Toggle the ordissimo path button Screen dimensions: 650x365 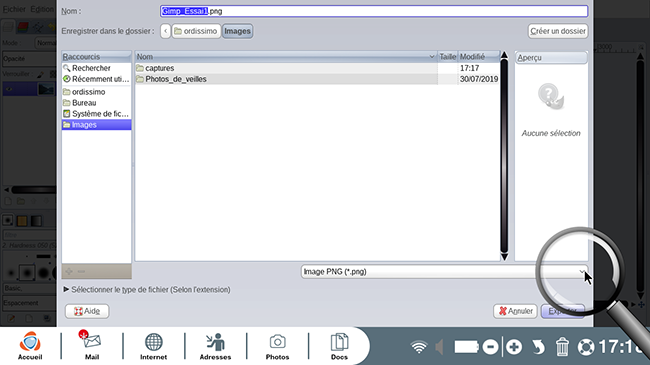coord(196,31)
